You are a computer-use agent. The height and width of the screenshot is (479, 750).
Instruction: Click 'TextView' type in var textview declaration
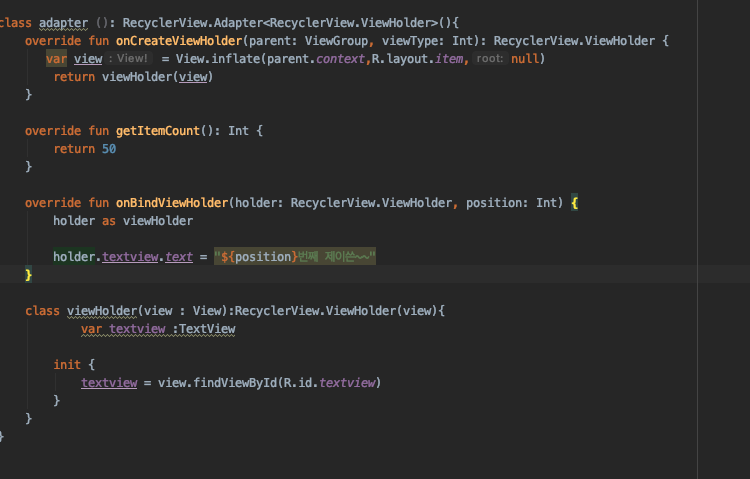[x=207, y=329]
